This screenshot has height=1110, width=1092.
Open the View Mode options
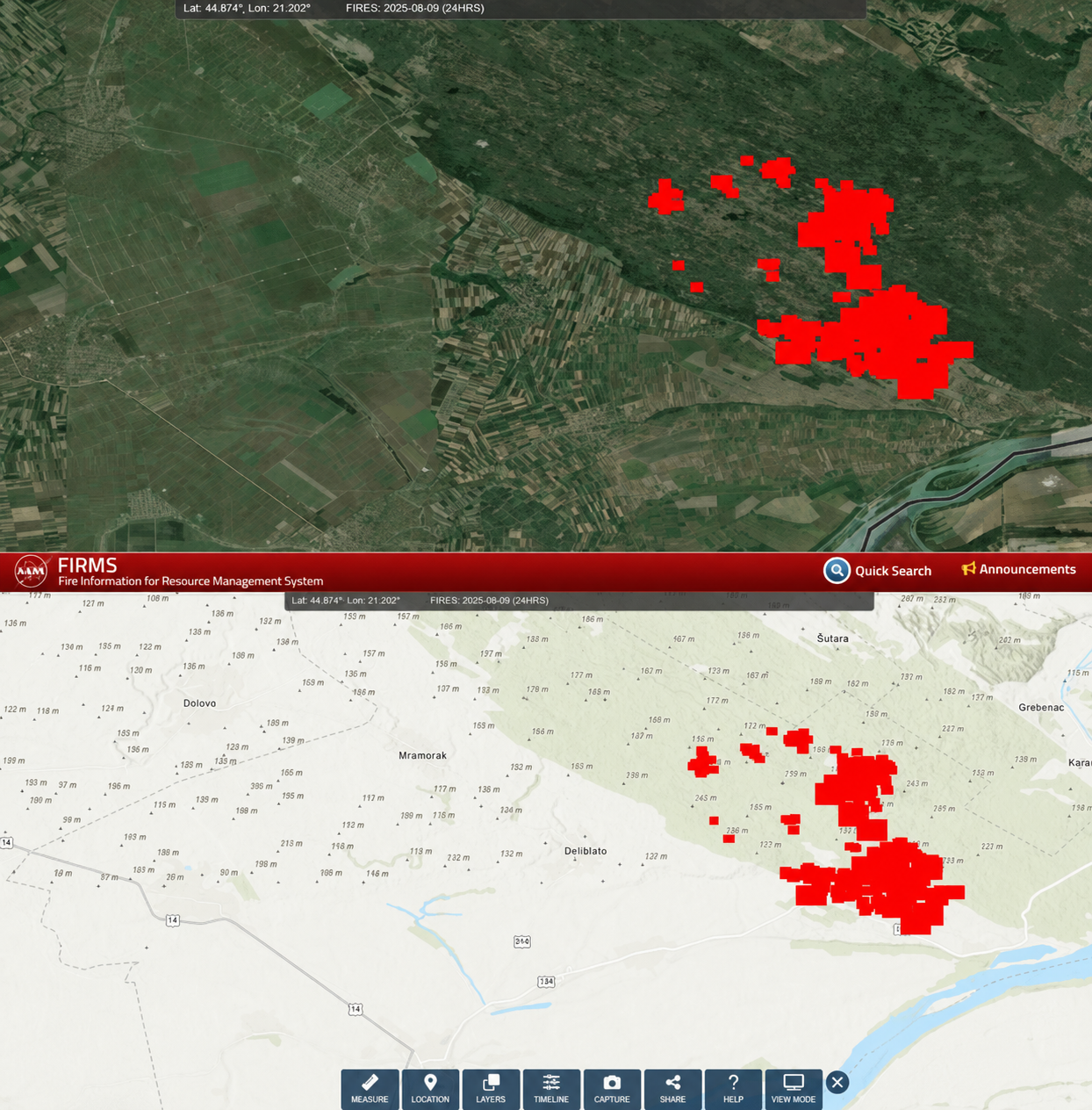[794, 1089]
